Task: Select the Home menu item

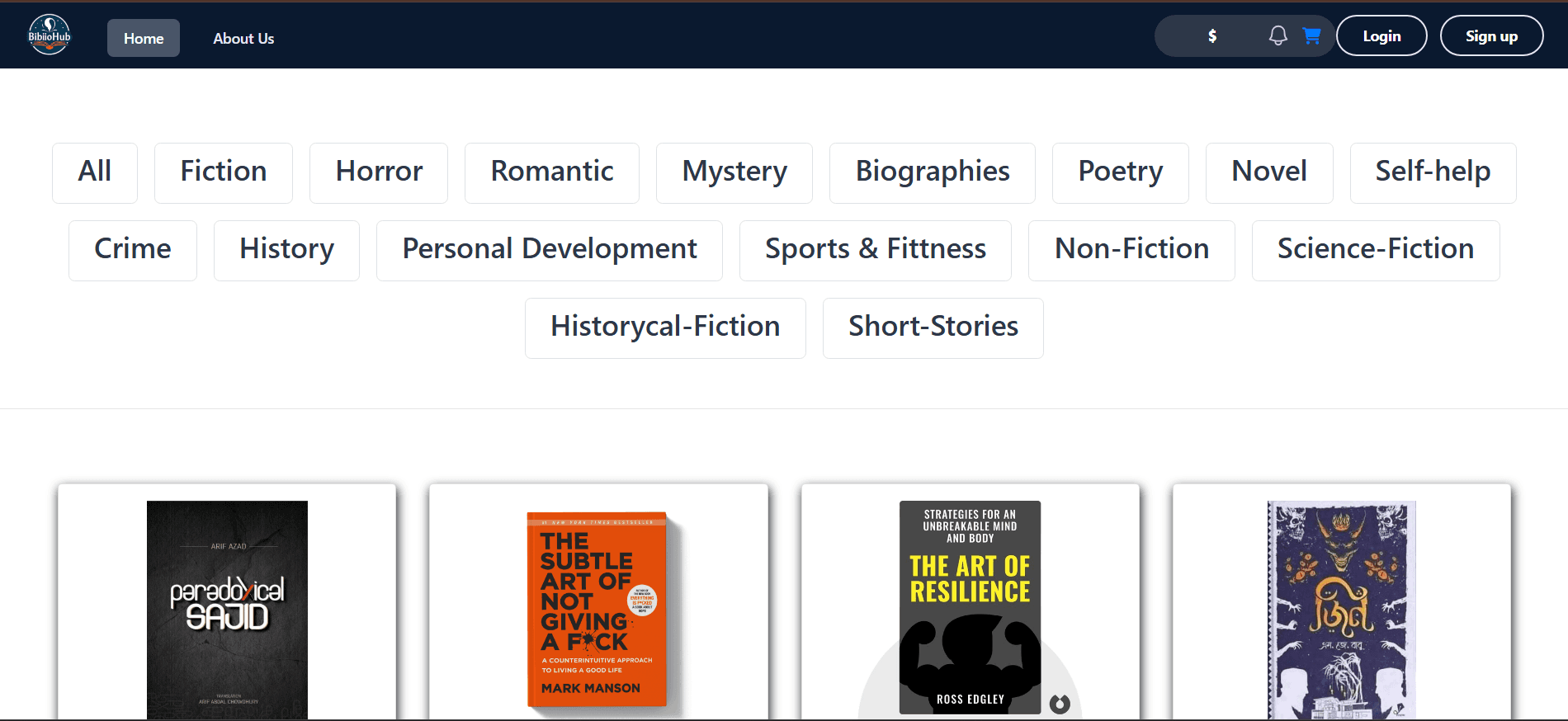Action: (x=143, y=38)
